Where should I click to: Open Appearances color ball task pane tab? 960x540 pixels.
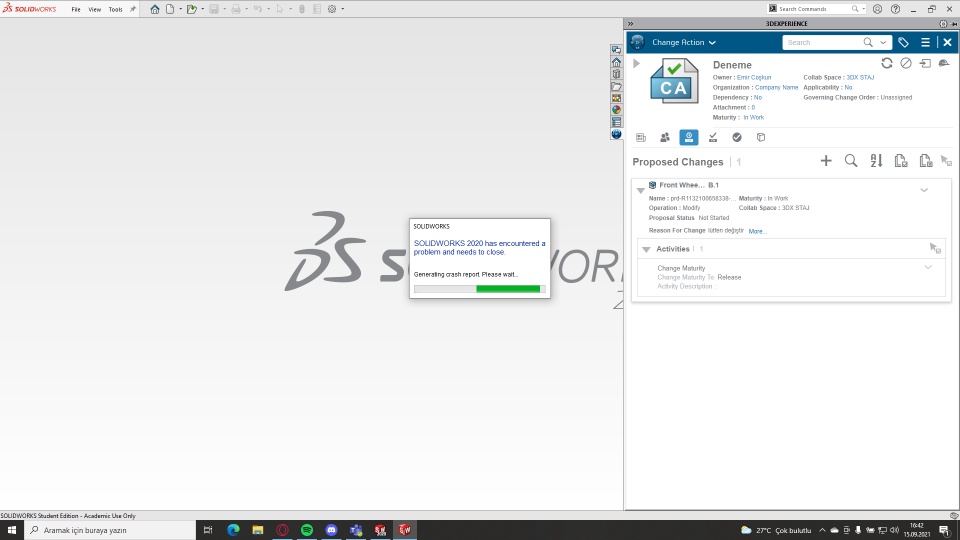pos(617,110)
